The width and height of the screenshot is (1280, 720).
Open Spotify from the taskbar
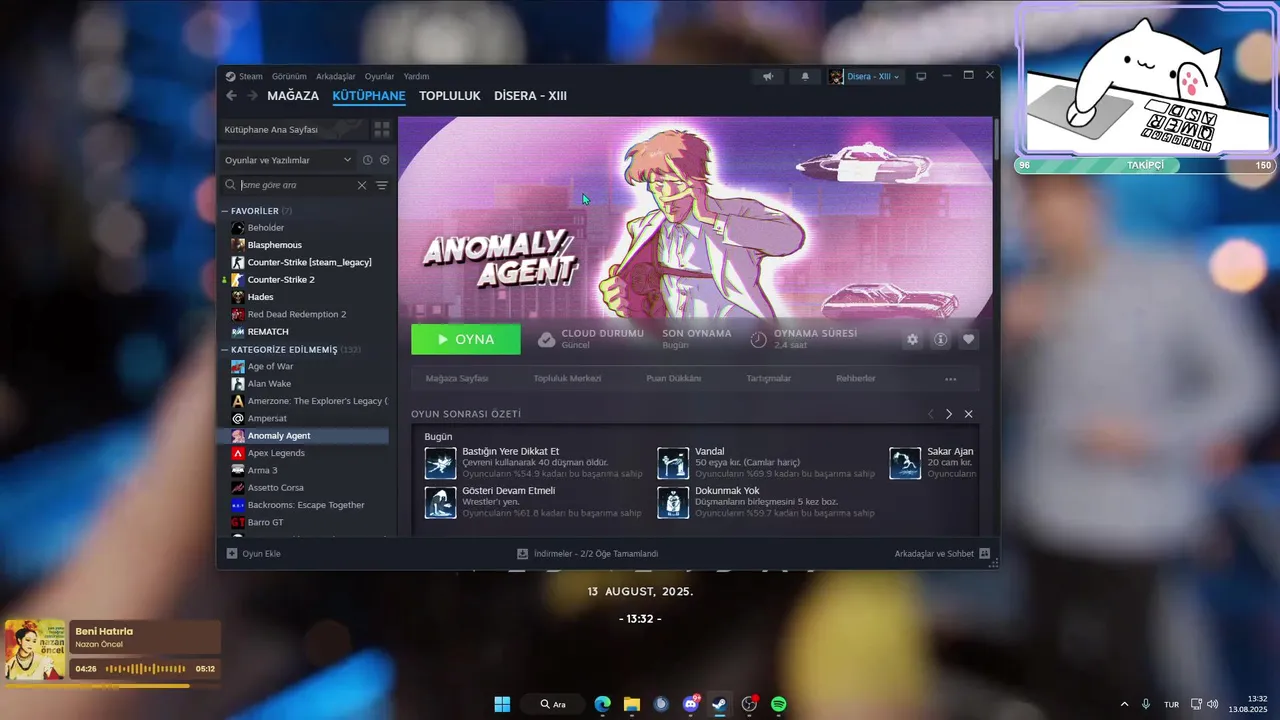[778, 704]
